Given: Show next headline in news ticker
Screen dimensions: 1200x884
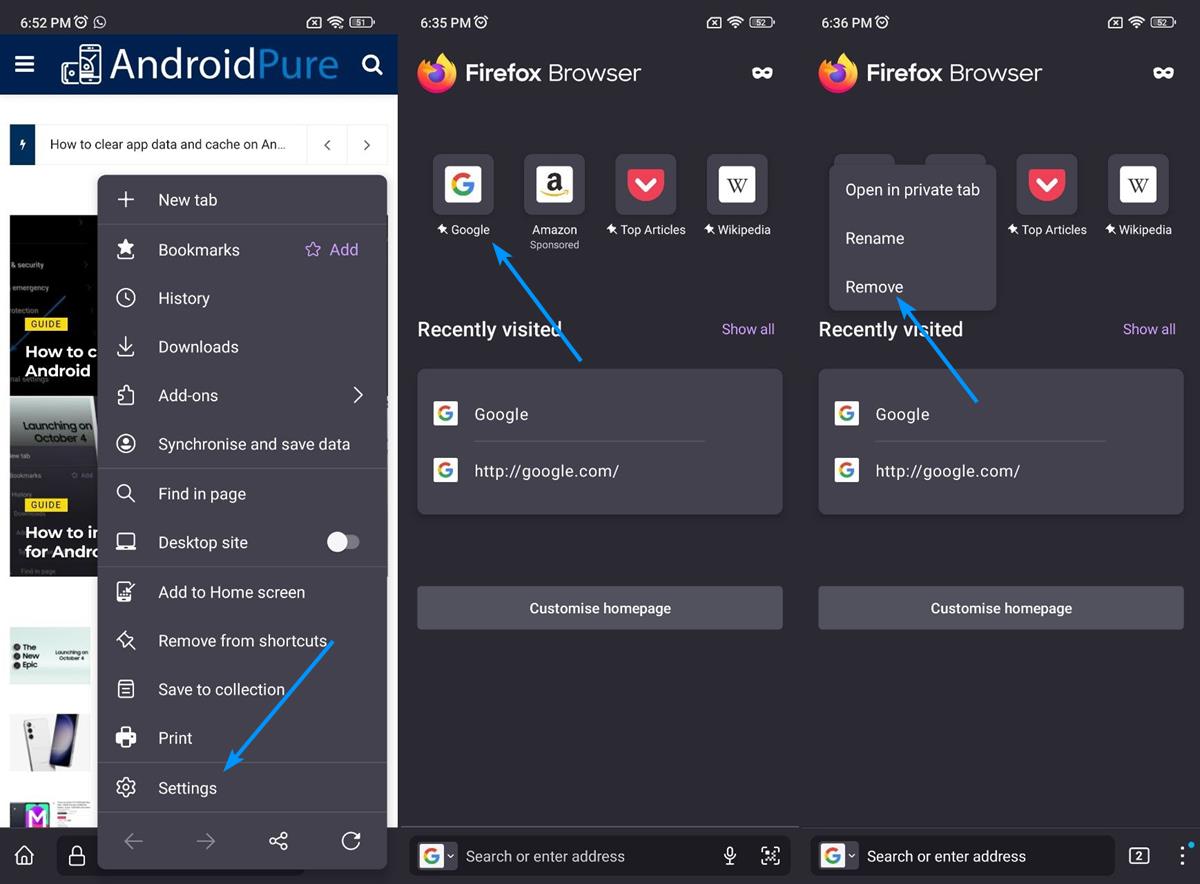Looking at the screenshot, I should click(x=367, y=145).
